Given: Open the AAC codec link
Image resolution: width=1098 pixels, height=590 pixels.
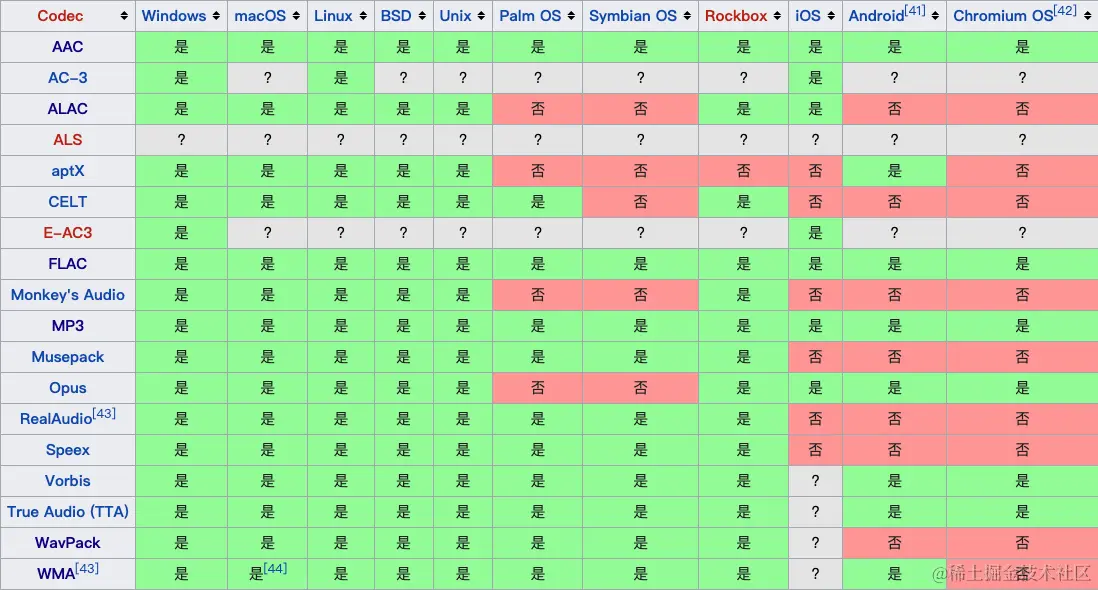Looking at the screenshot, I should point(67,47).
